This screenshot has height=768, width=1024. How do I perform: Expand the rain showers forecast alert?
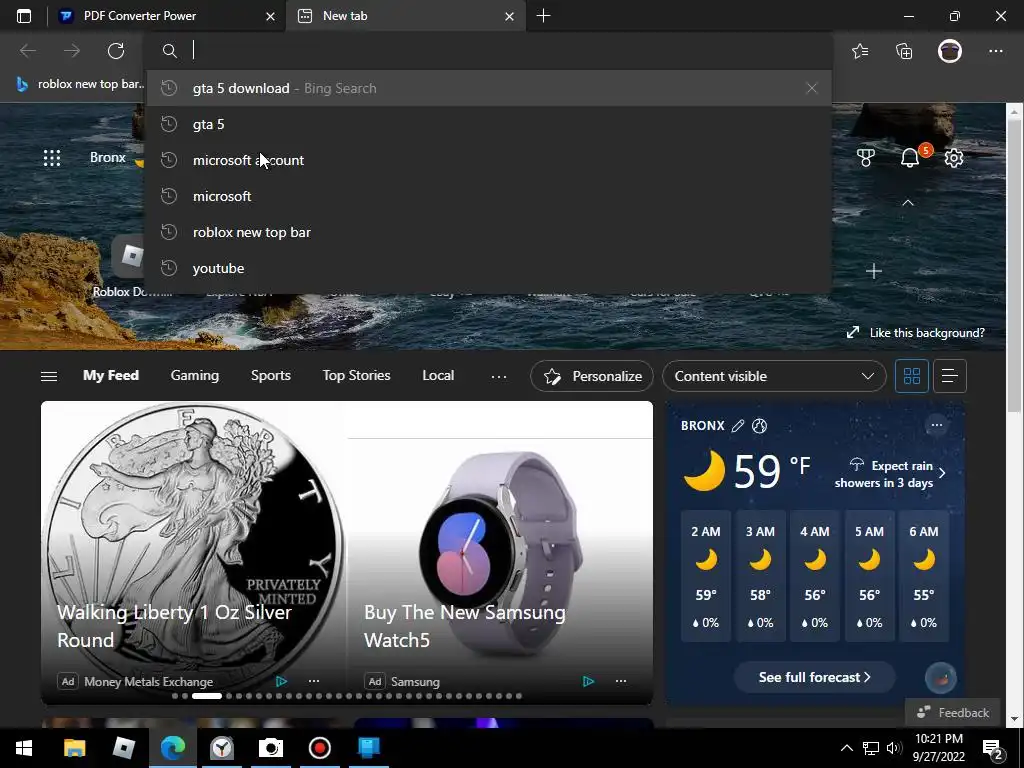point(889,474)
